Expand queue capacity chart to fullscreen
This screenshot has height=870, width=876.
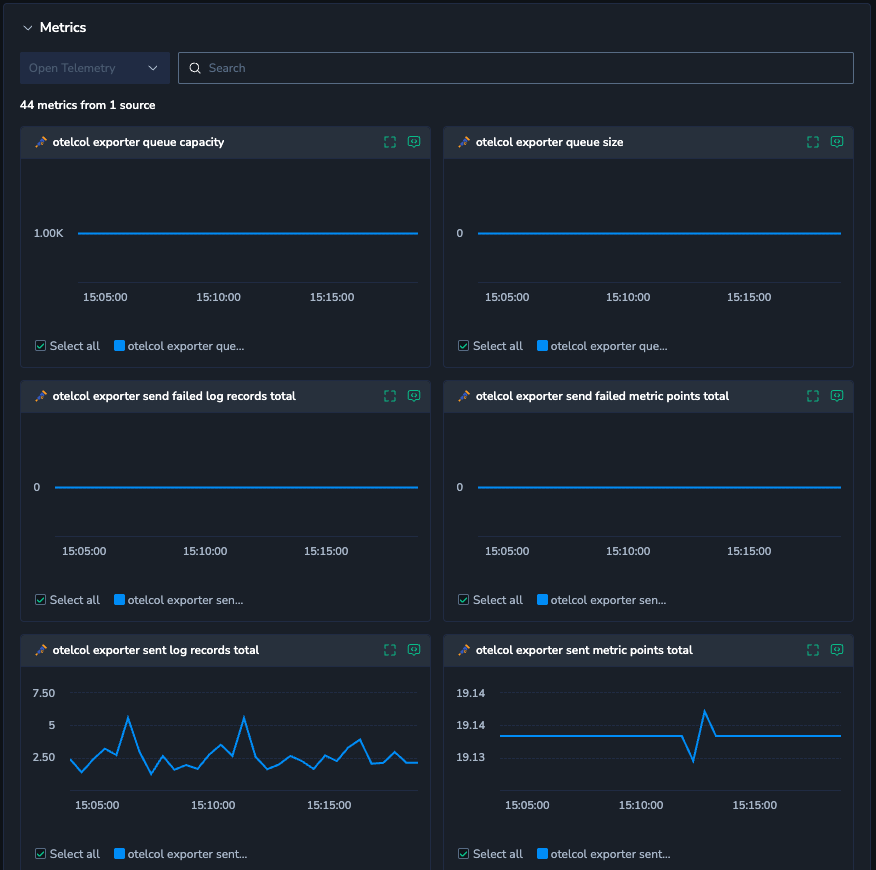(x=390, y=142)
